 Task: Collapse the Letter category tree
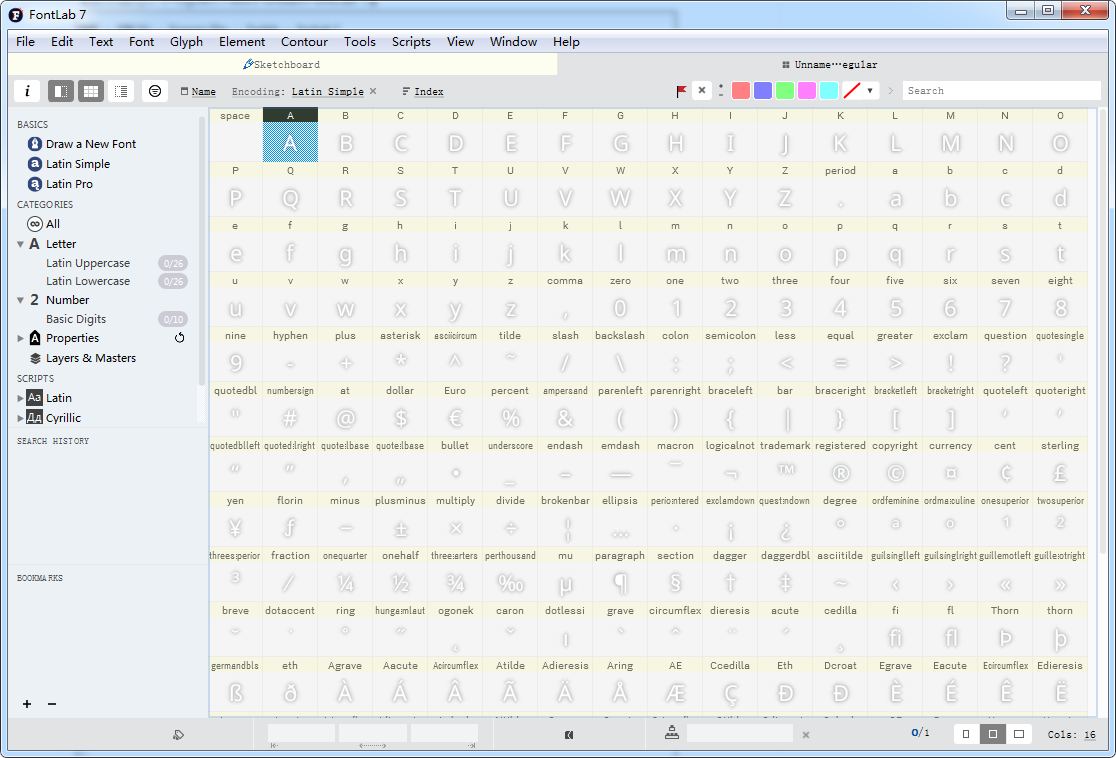point(20,244)
